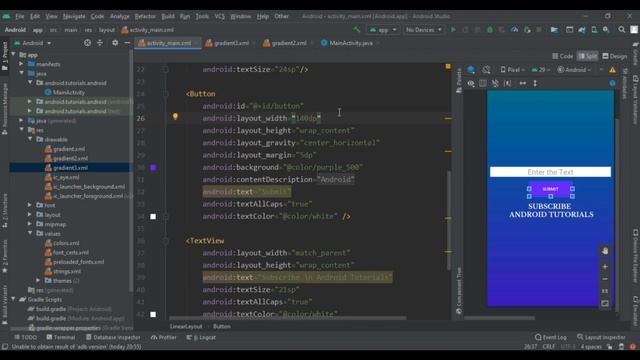Run the app with green play button
Image resolution: width=640 pixels, height=360 pixels.
453,30
